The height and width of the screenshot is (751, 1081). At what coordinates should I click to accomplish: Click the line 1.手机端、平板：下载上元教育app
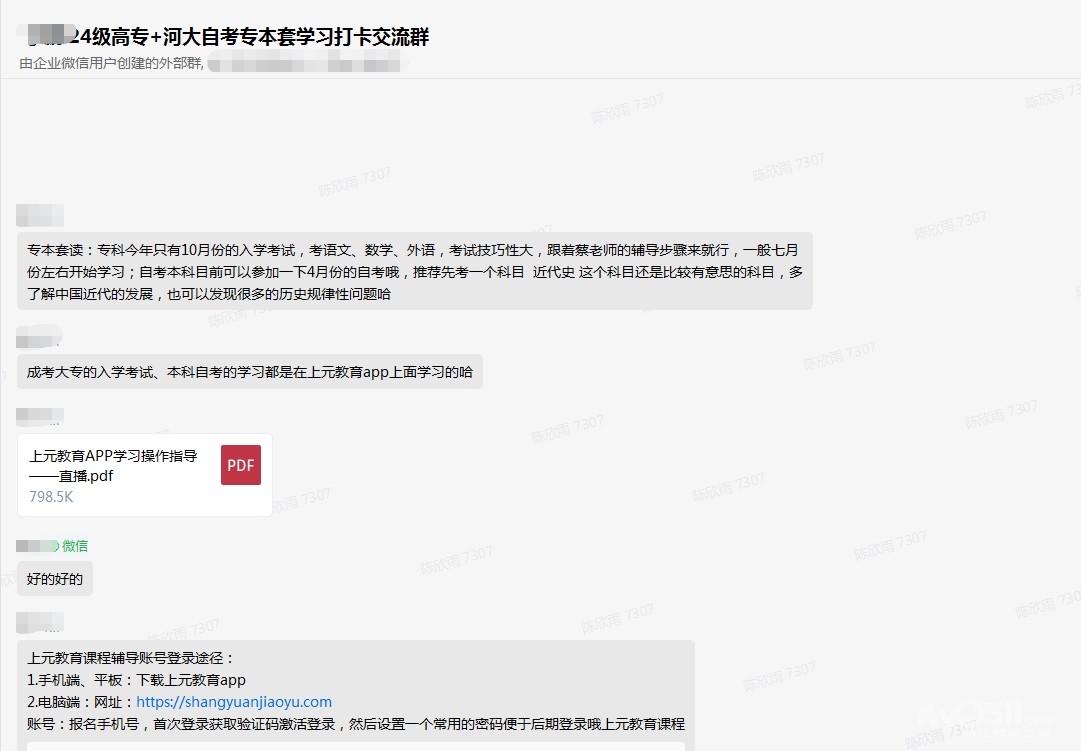tap(136, 680)
